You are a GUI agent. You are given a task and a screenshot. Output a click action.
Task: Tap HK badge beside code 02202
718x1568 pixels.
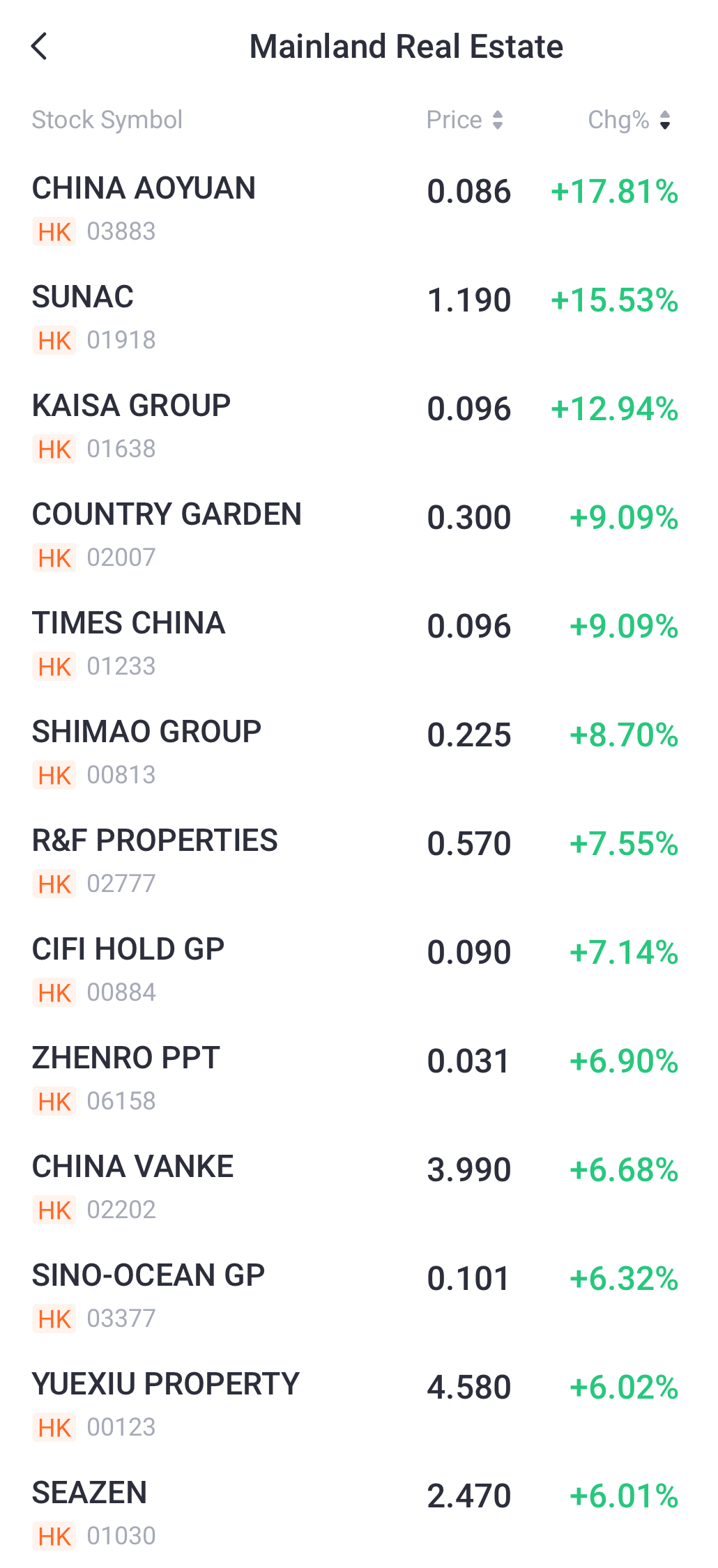pyautogui.click(x=54, y=1210)
